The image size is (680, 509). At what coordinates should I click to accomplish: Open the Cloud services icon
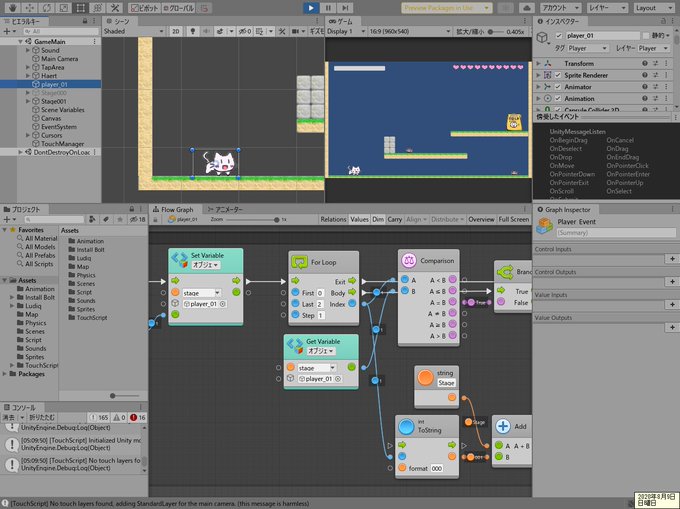click(527, 8)
